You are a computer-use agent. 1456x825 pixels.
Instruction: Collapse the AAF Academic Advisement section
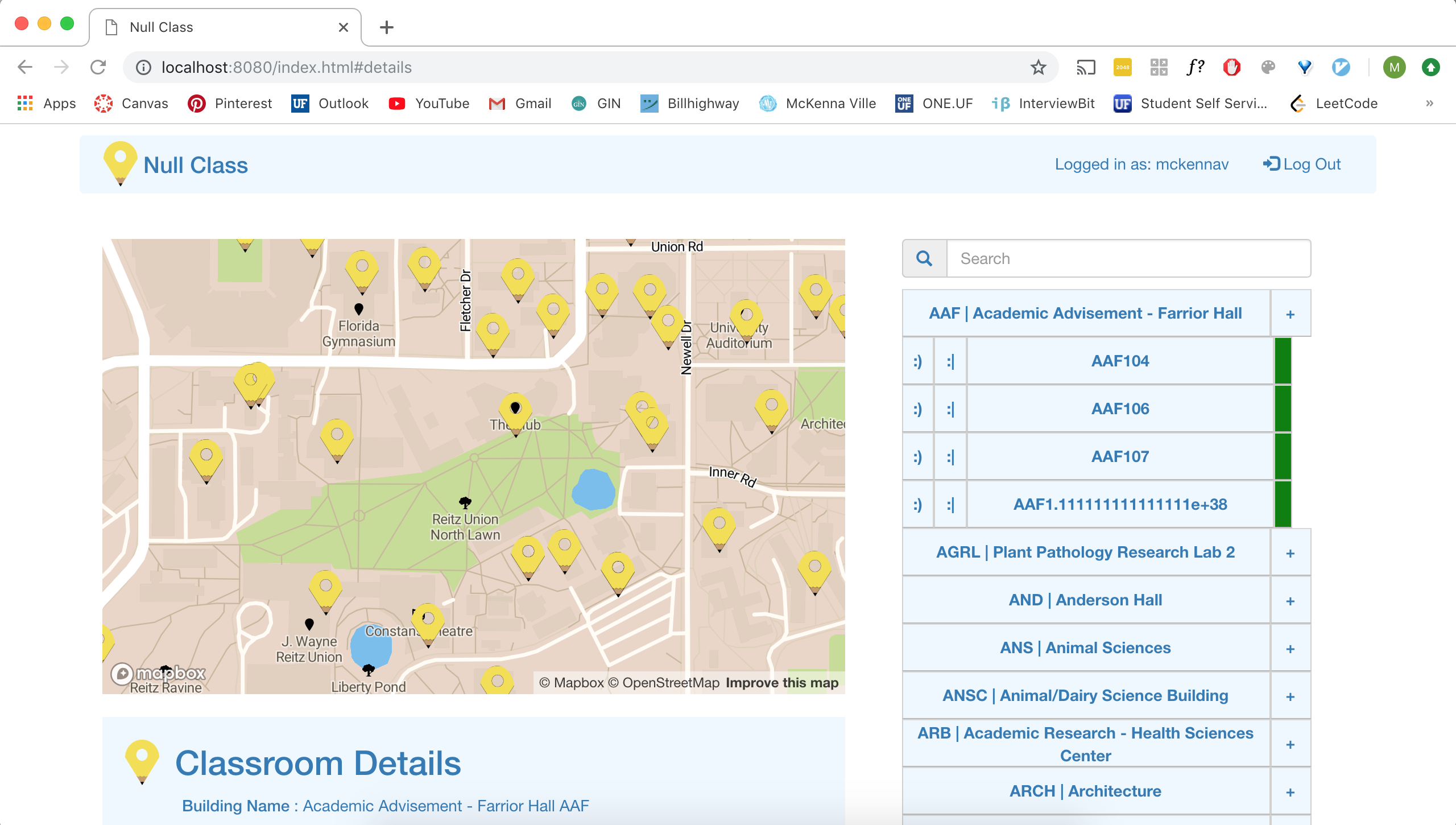1290,314
